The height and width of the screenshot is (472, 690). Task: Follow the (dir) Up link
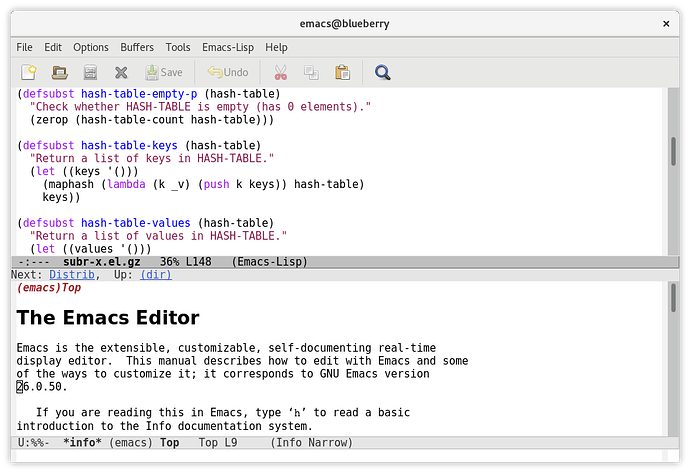pos(156,274)
